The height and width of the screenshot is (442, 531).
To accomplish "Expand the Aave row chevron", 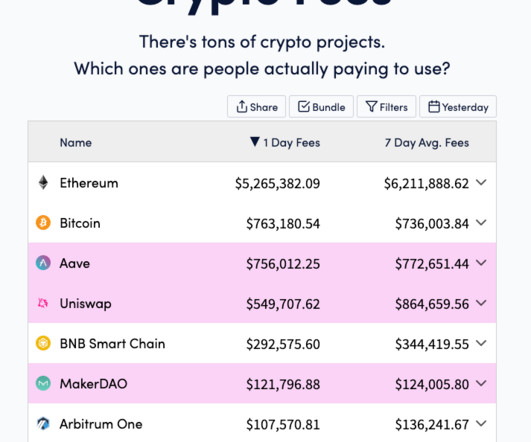I will pyautogui.click(x=481, y=263).
